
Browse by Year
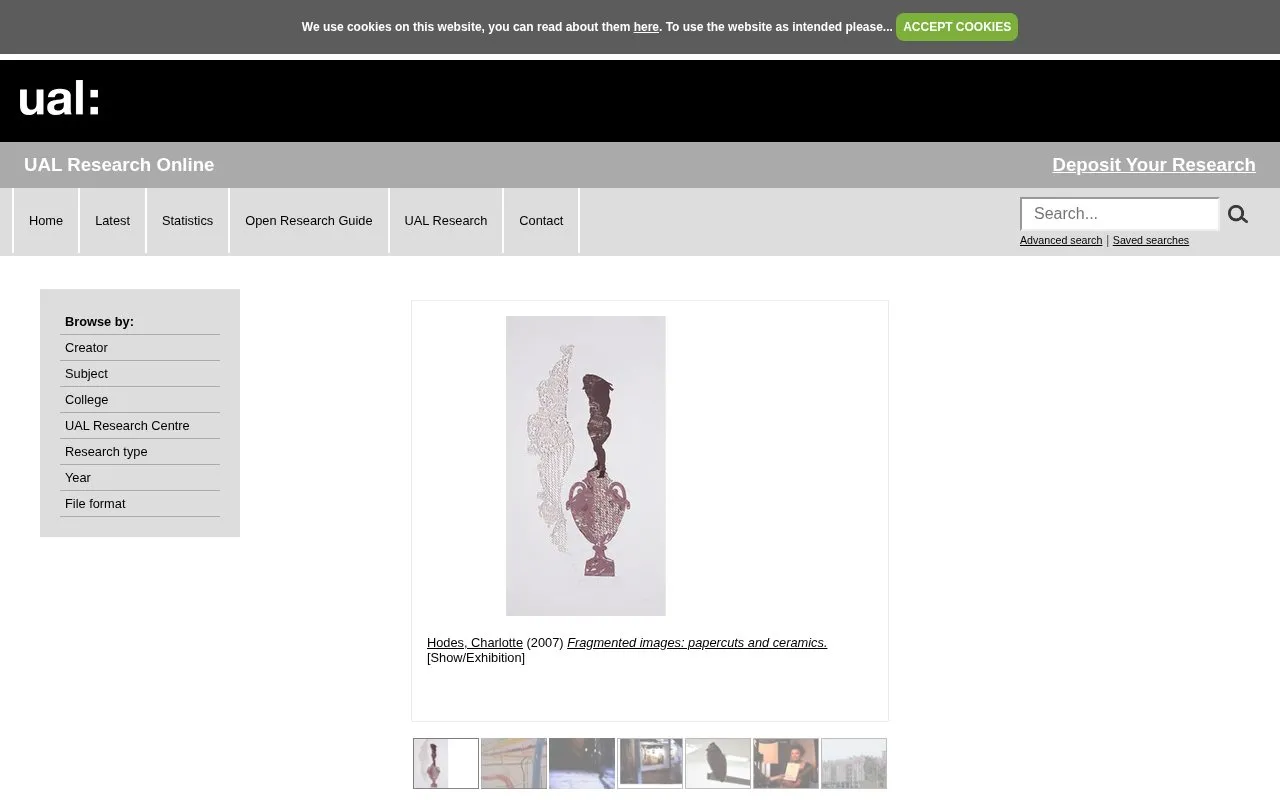point(140,478)
